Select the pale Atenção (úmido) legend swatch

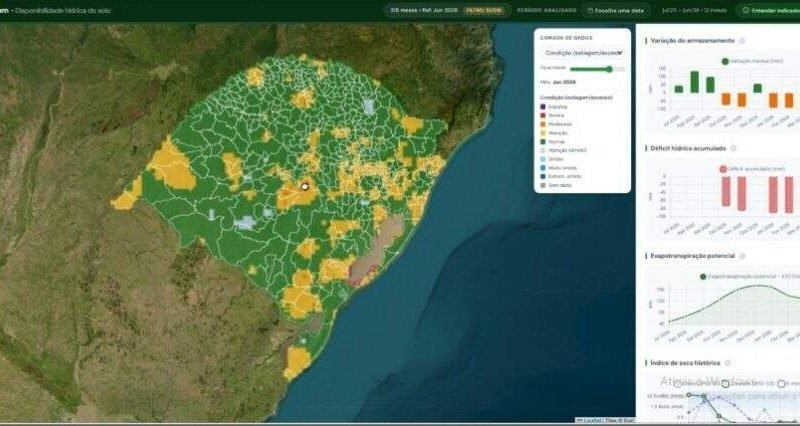point(543,151)
